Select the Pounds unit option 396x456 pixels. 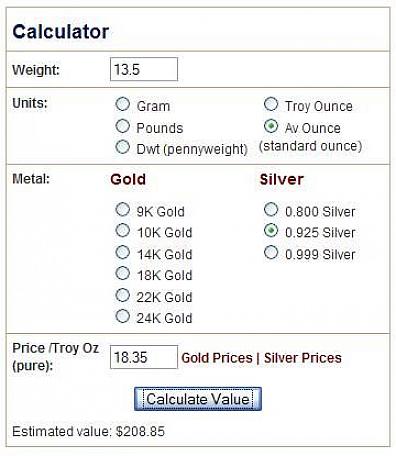[x=122, y=126]
